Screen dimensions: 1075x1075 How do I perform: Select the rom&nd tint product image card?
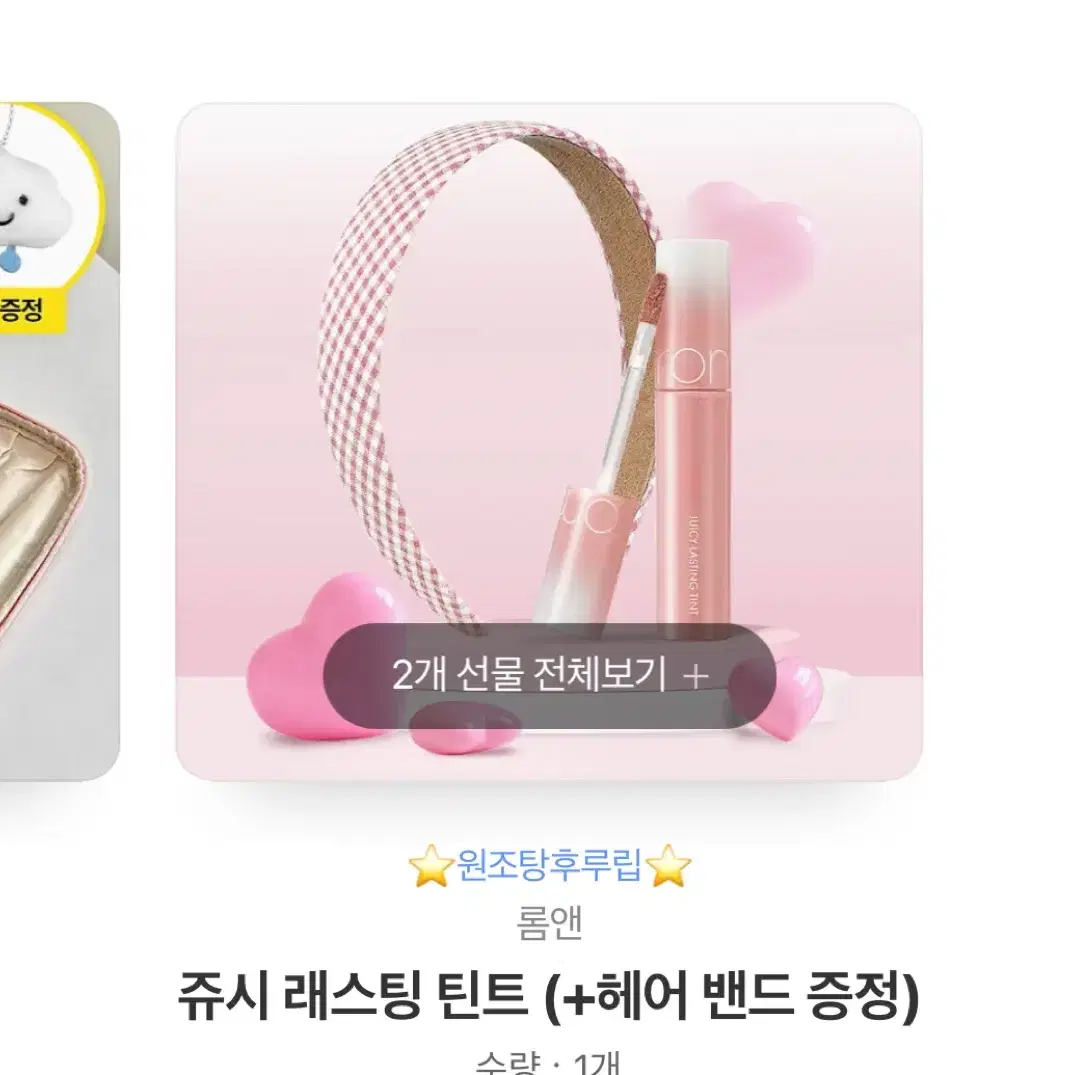[x=548, y=442]
